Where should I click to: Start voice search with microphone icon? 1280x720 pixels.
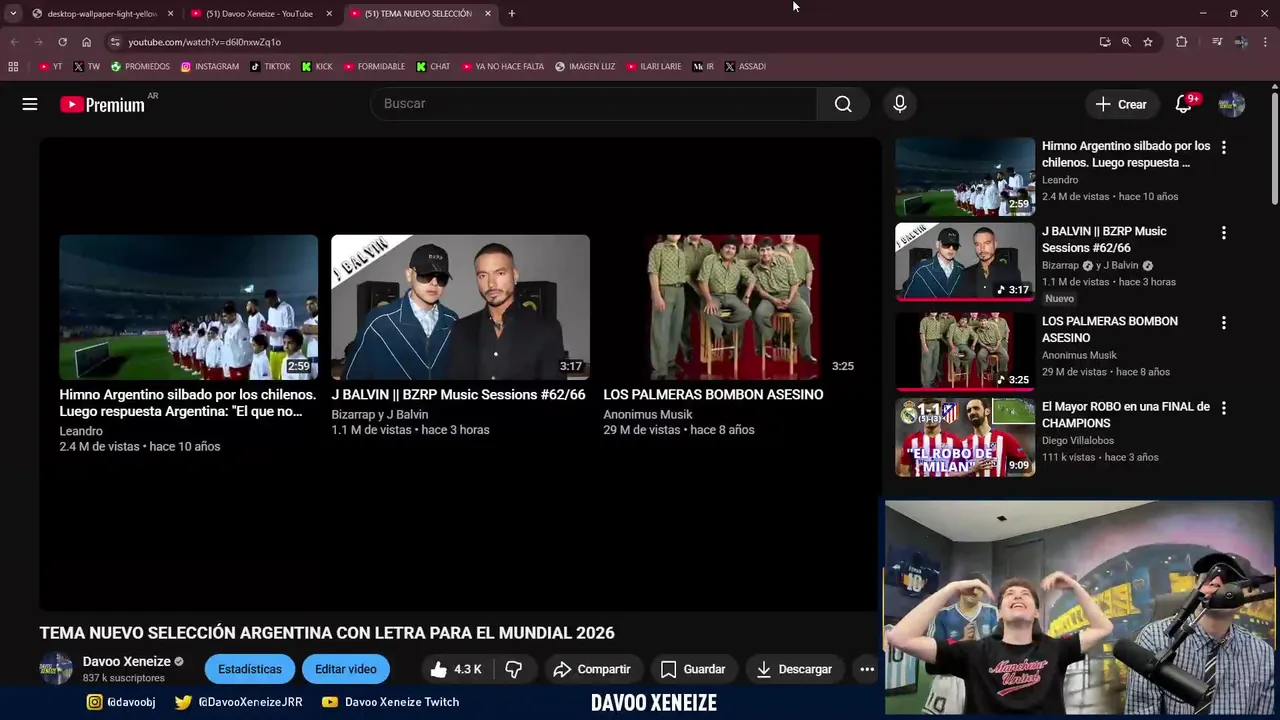click(x=900, y=104)
